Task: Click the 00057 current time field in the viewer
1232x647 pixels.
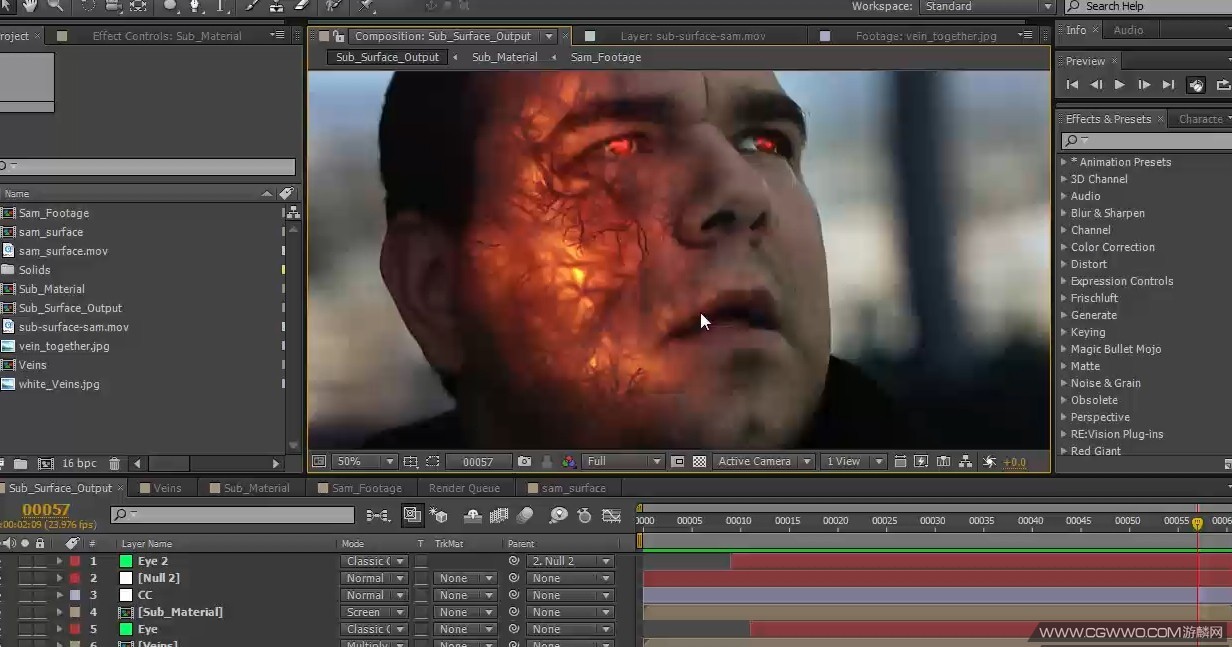Action: coord(478,462)
